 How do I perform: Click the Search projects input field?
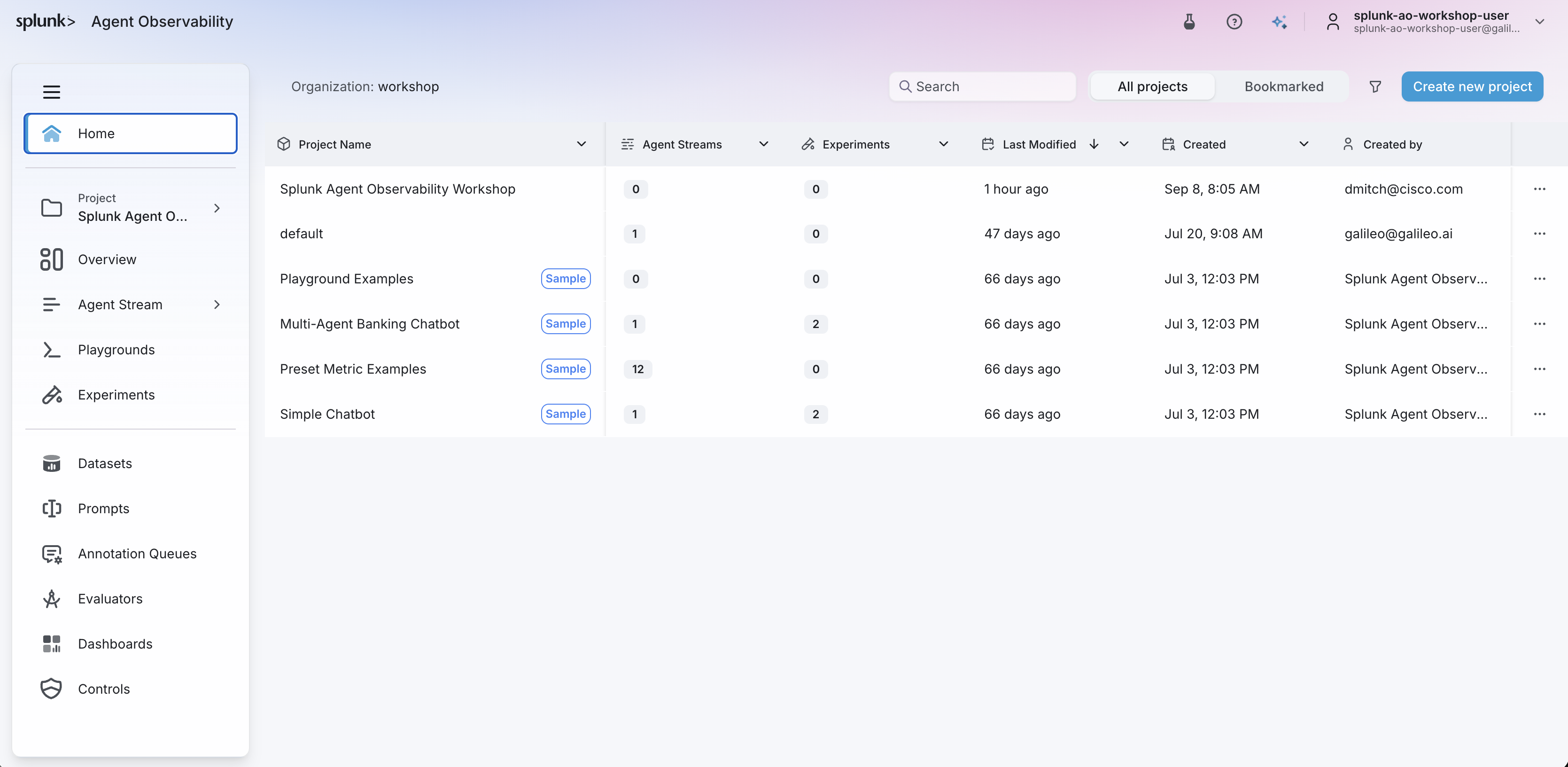click(982, 86)
